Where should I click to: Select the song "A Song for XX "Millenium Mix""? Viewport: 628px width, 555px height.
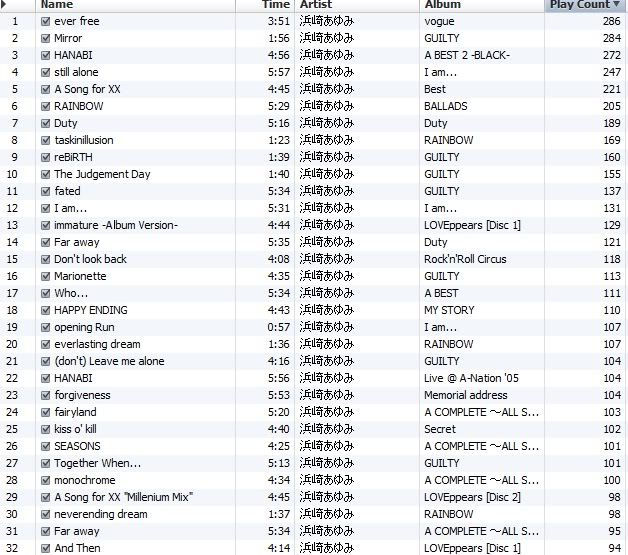coord(123,497)
